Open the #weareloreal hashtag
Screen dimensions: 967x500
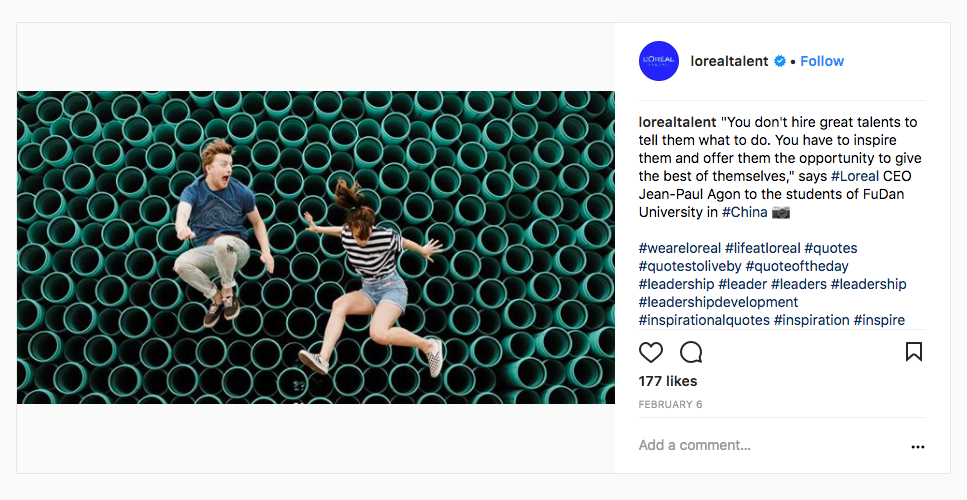(x=680, y=248)
